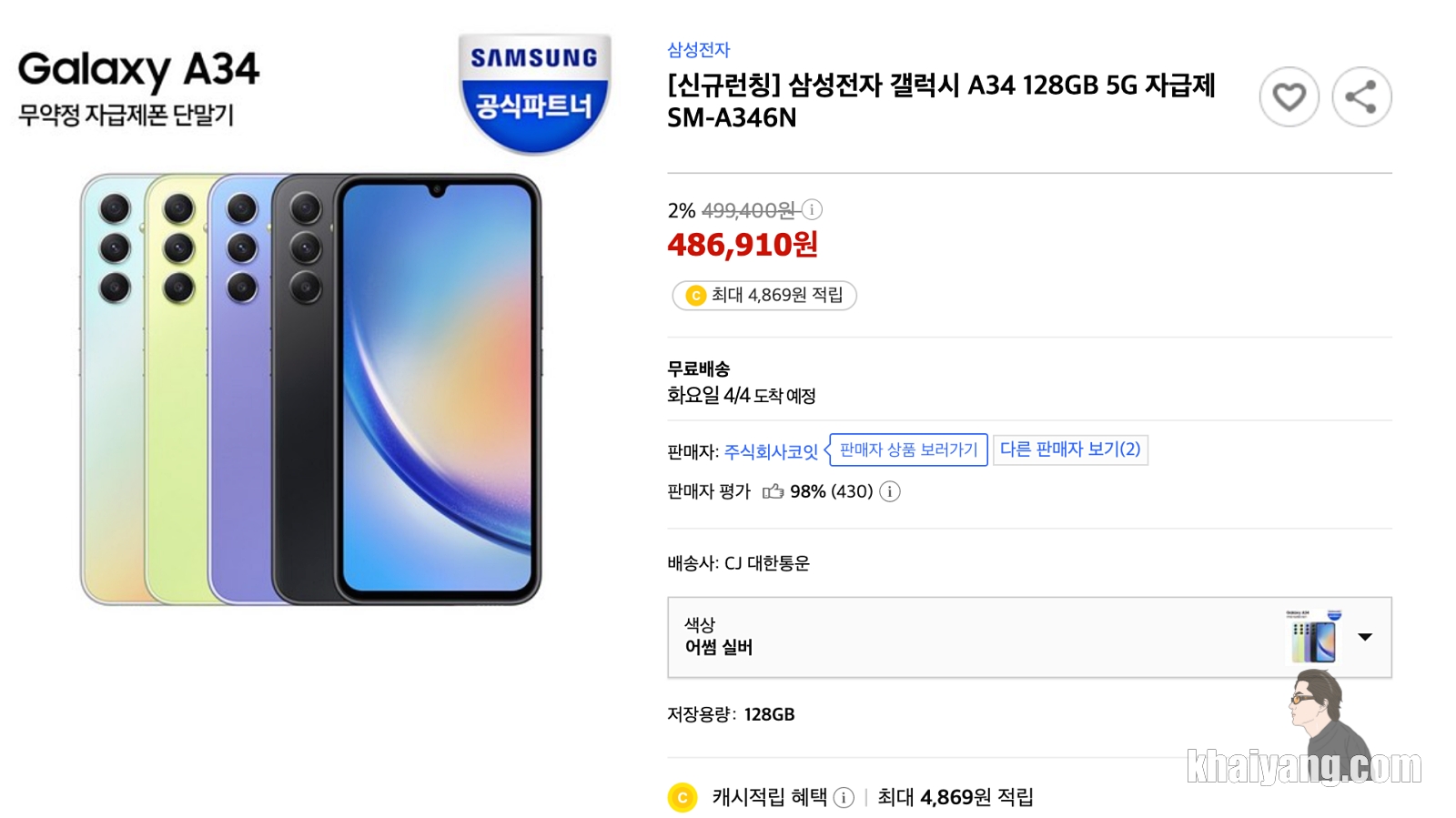Open 판매자 상품 보러가기 button
The width and height of the screenshot is (1456, 818).
click(x=908, y=449)
